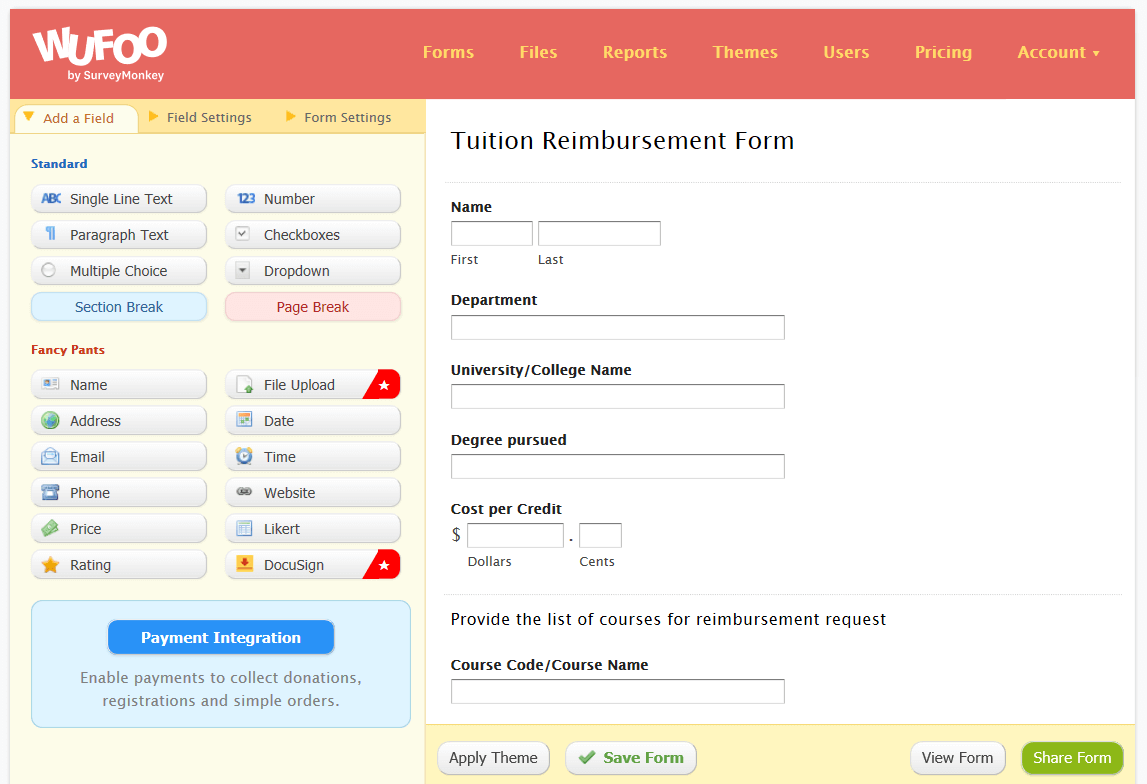Go to Reports in navigation
This screenshot has height=784, width=1147.
634,53
